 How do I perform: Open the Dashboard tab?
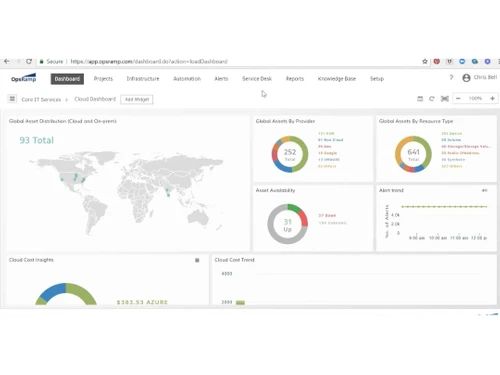tap(67, 79)
